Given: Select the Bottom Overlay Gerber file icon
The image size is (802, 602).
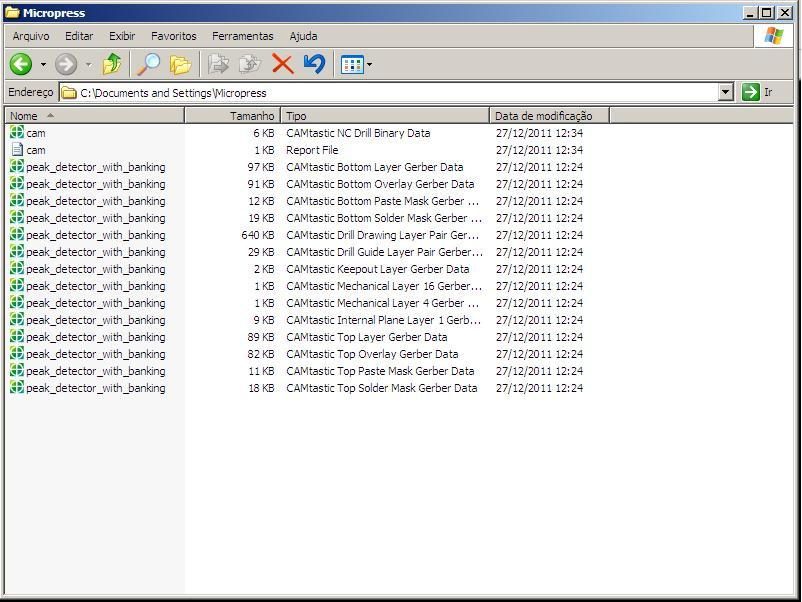Looking at the screenshot, I should tap(17, 183).
